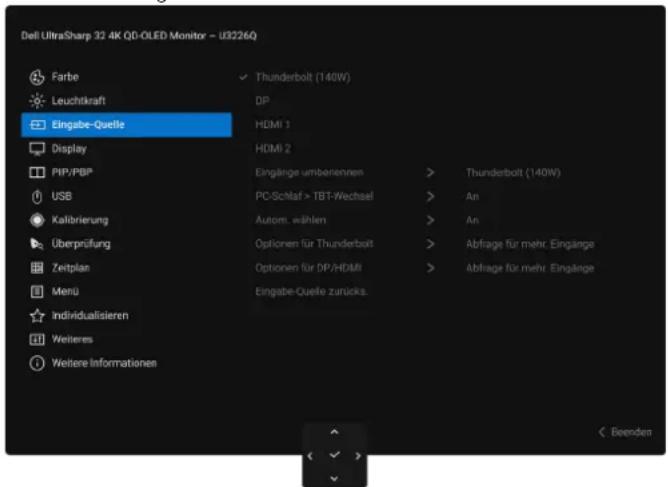Click the Dell UltraSharp monitor title text
The height and width of the screenshot is (487, 668).
(x=139, y=36)
